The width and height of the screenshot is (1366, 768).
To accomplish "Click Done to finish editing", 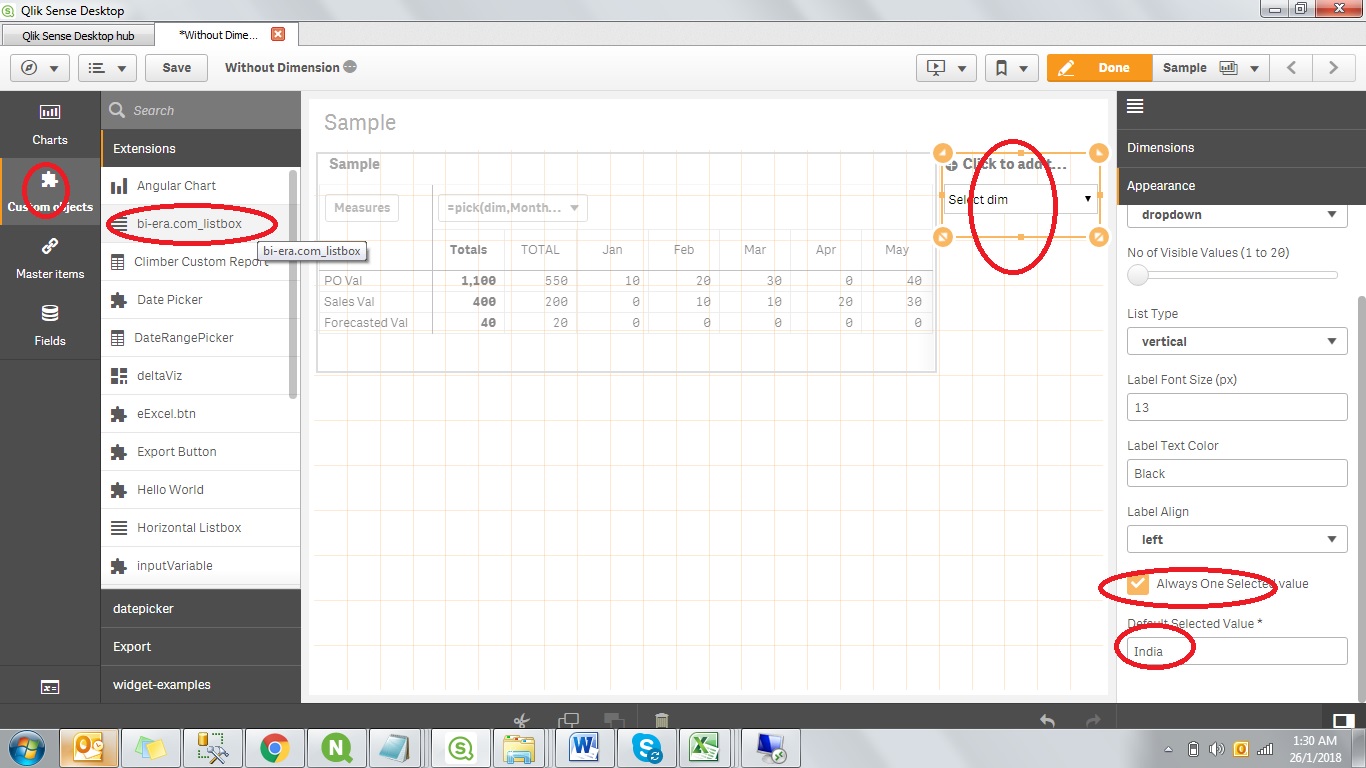I will point(1099,68).
